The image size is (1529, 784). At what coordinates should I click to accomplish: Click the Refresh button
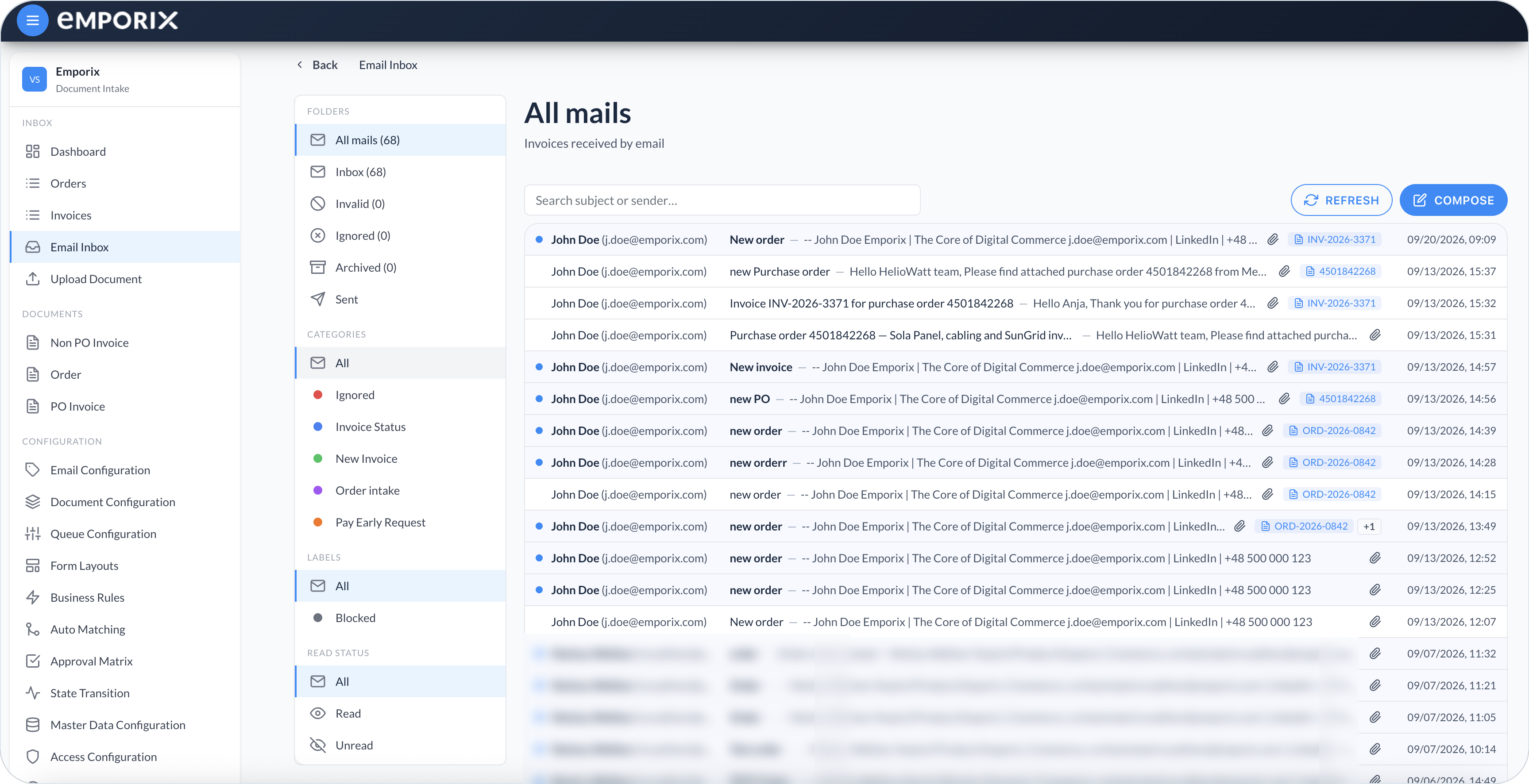[x=1341, y=200]
